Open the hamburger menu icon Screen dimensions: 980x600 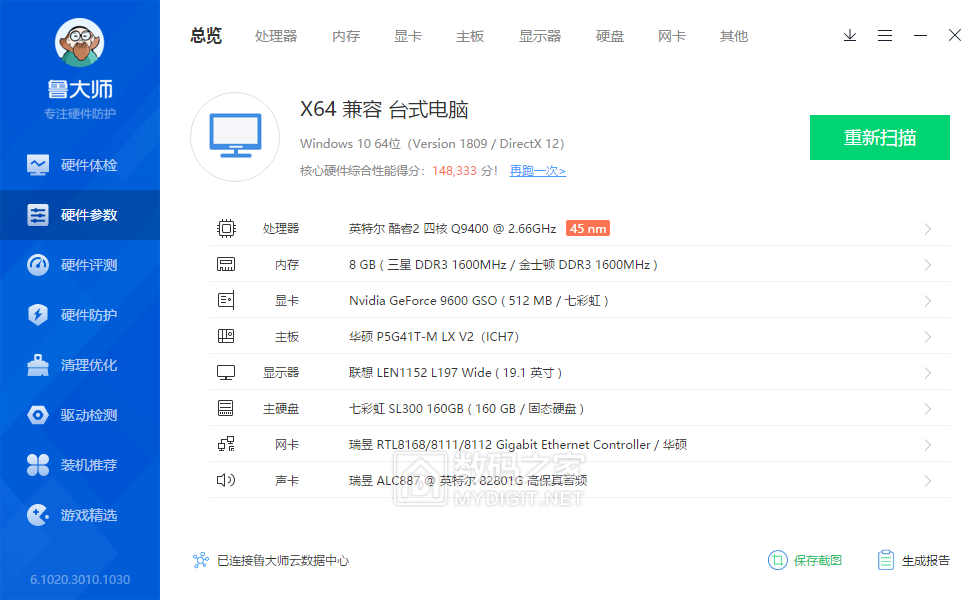point(884,36)
